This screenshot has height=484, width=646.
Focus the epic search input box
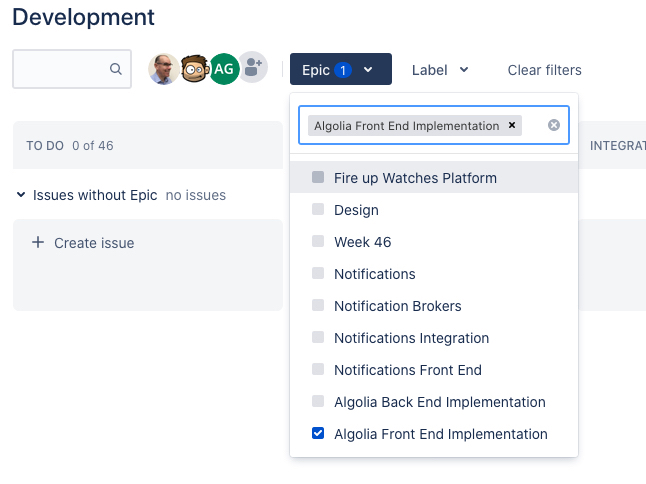434,125
